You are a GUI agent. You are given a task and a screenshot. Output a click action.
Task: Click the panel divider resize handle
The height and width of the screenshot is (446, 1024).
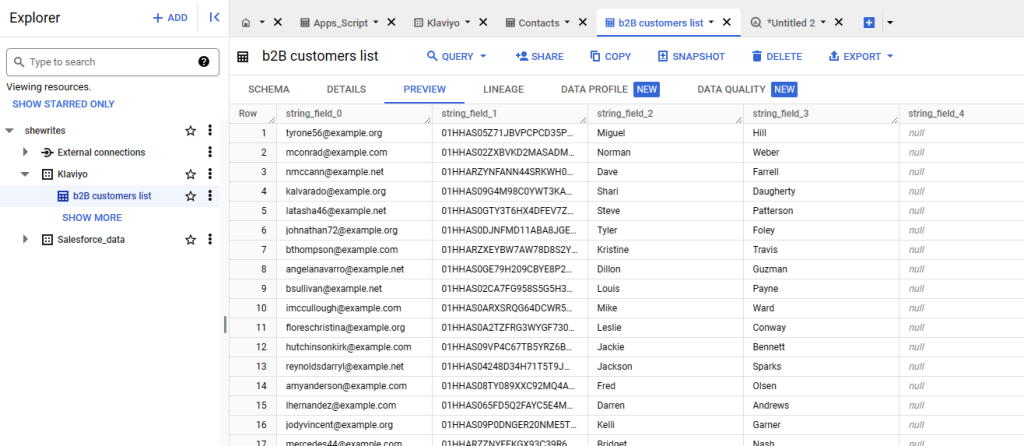[x=225, y=325]
